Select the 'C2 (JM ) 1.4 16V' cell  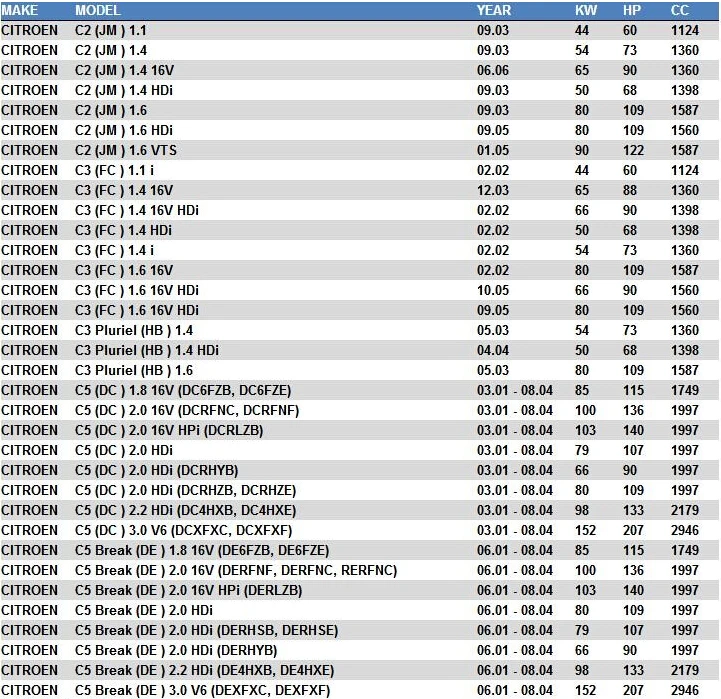(124, 70)
